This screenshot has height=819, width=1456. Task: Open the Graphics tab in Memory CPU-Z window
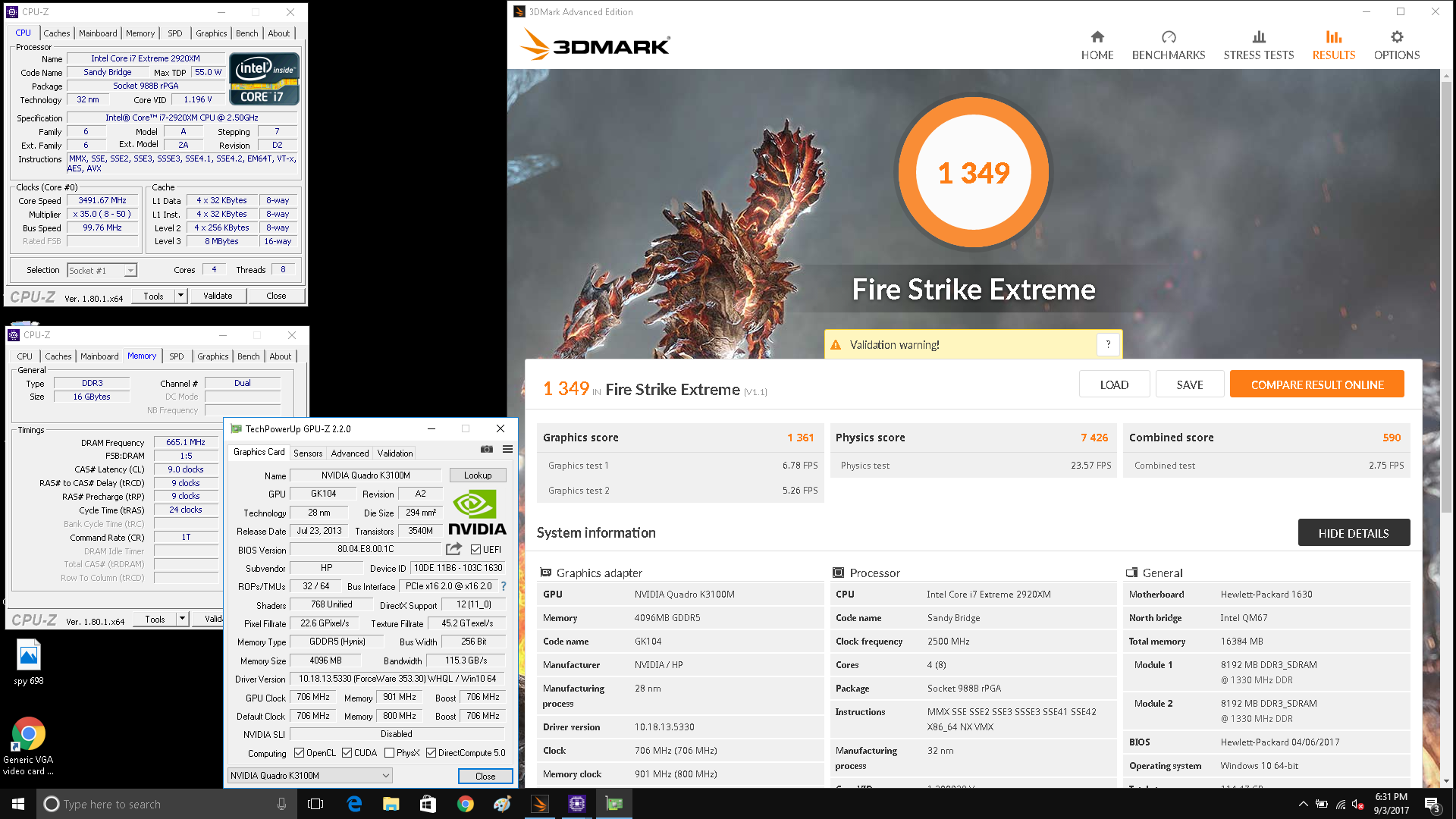(213, 356)
